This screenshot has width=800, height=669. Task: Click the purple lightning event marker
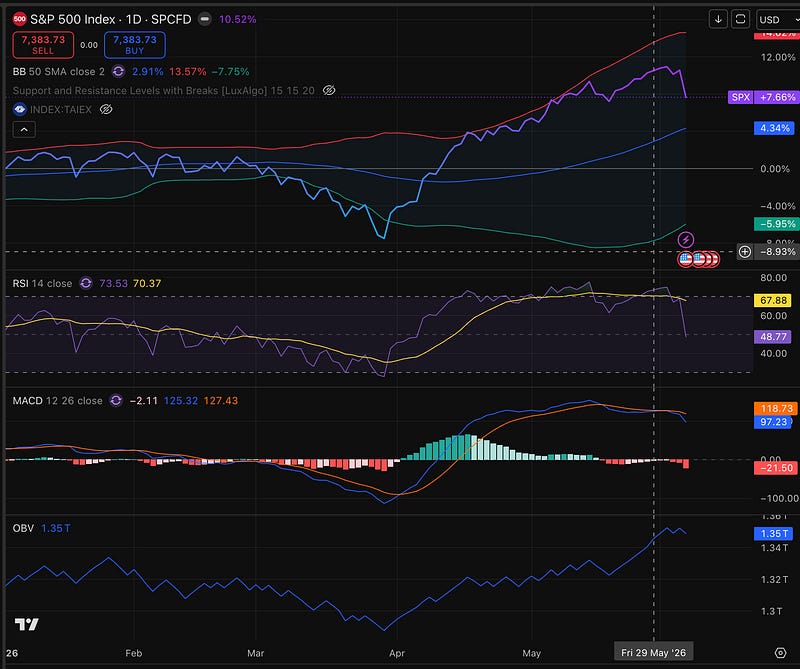686,239
